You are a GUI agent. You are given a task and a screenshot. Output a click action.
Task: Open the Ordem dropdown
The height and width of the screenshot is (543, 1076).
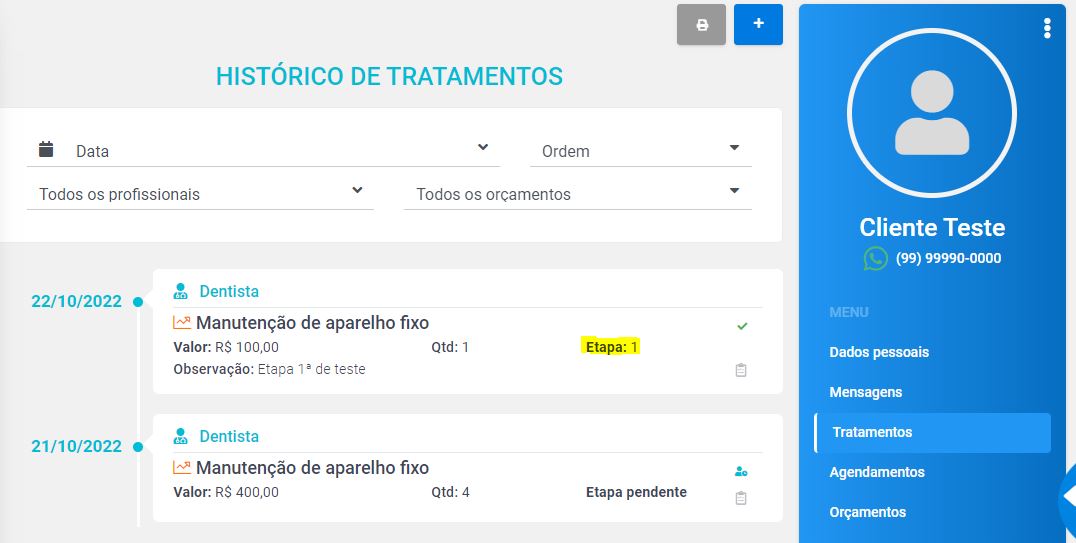click(x=641, y=150)
